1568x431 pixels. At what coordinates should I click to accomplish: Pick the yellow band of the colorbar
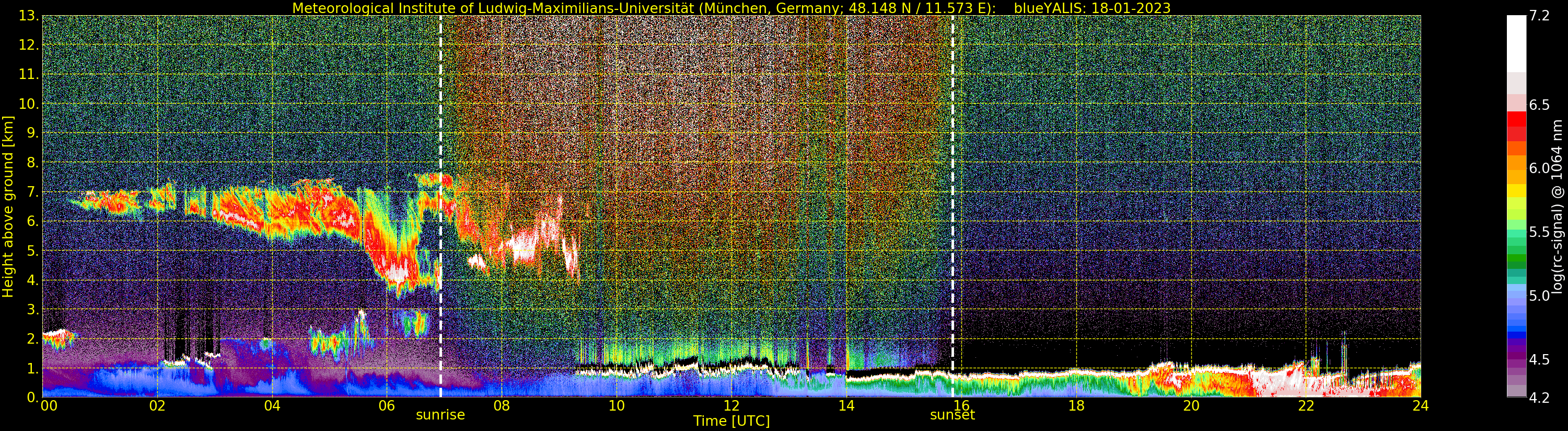click(x=1516, y=190)
